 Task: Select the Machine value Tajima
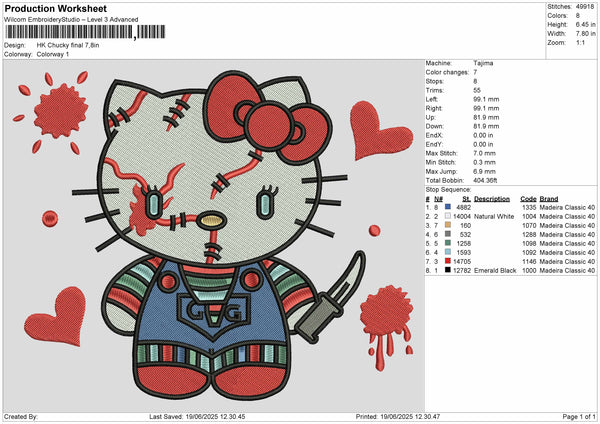(483, 63)
